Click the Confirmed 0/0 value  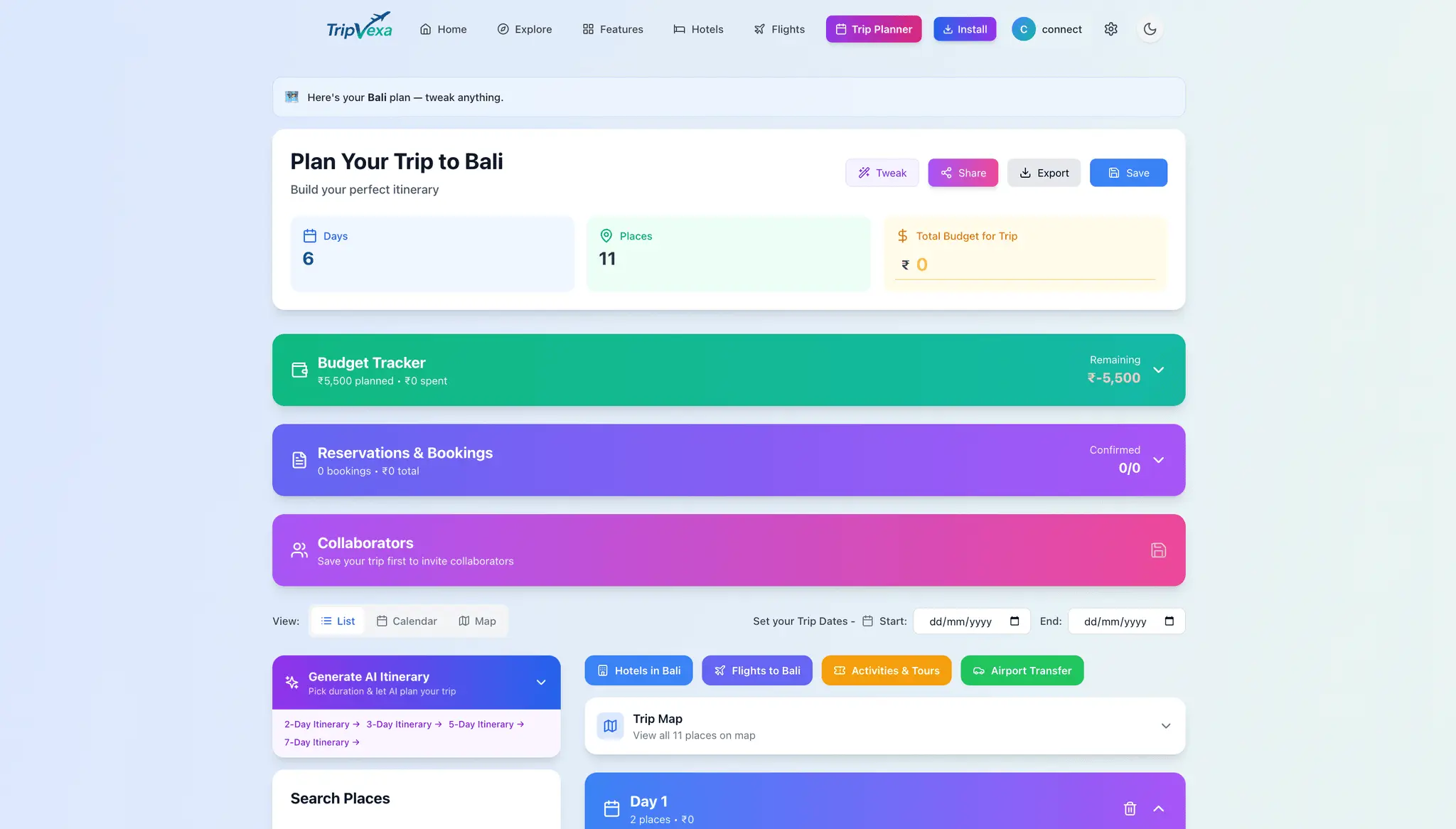point(1130,468)
